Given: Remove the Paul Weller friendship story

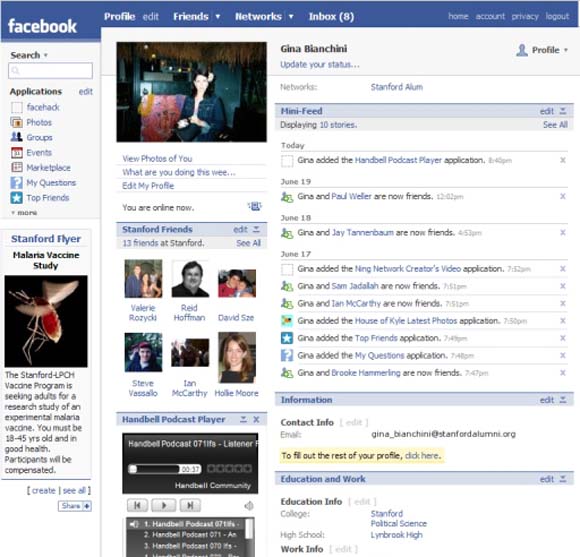Looking at the screenshot, I should point(563,196).
